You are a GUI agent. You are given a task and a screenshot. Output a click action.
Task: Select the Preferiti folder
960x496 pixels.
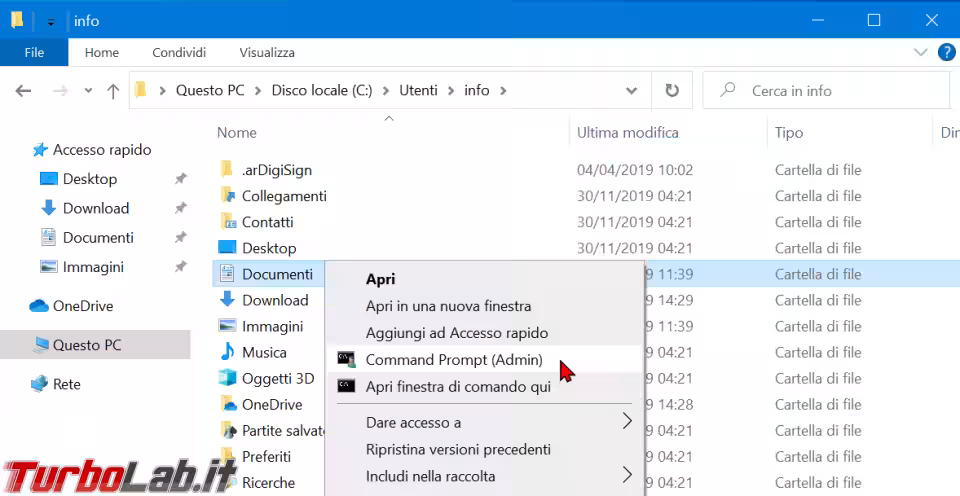click(266, 457)
